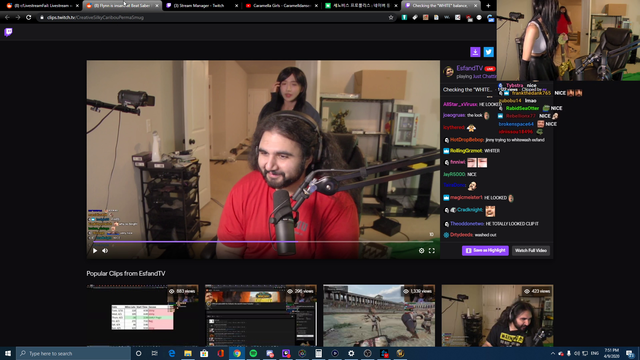The width and height of the screenshot is (640, 360).
Task: Open the popular clip with 1,339 views
Action: click(x=379, y=316)
